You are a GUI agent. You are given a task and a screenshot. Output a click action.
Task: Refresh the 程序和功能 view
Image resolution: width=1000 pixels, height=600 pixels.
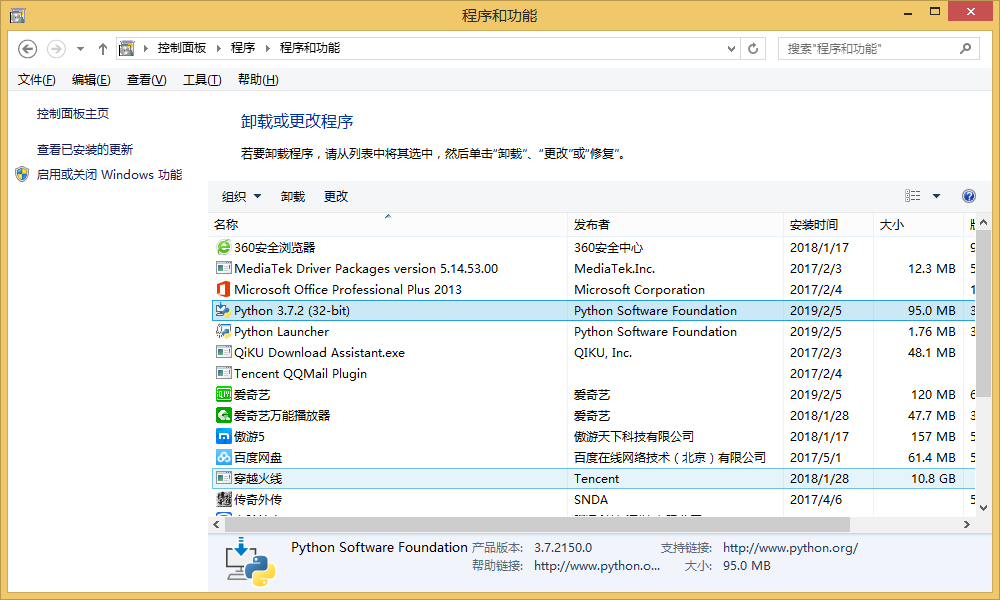pyautogui.click(x=753, y=48)
